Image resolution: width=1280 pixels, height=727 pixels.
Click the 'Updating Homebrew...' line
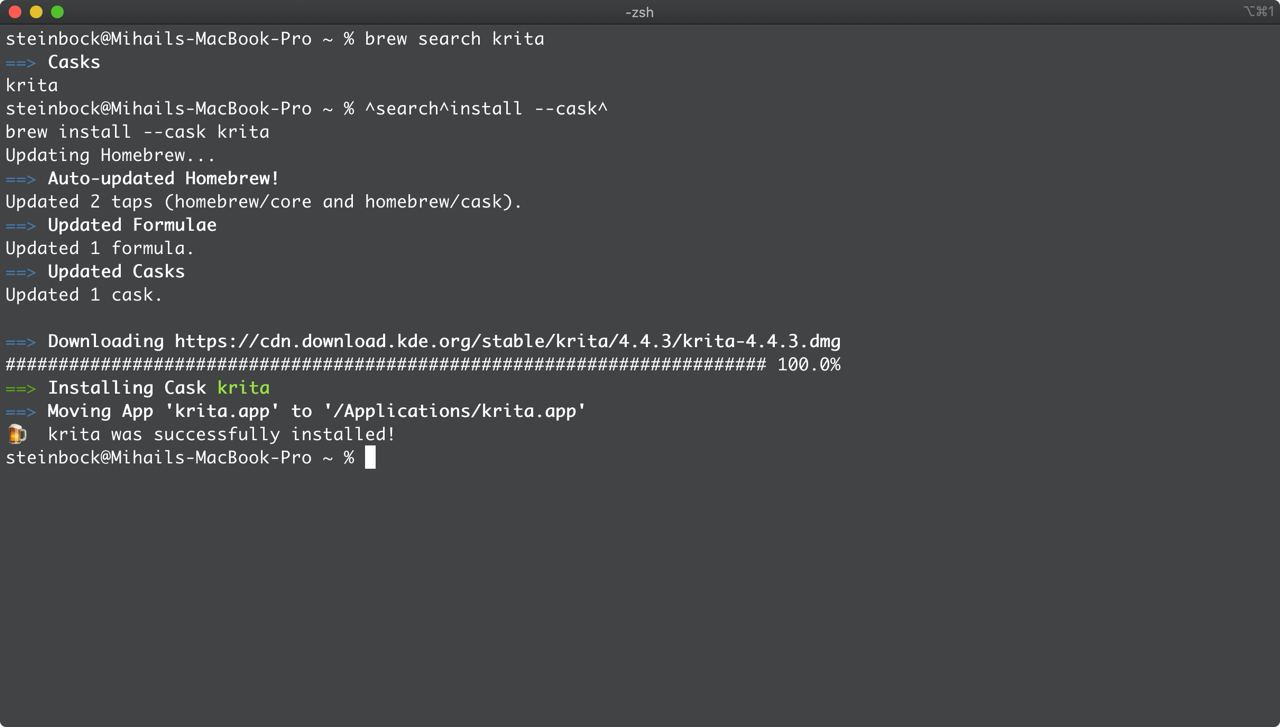pyautogui.click(x=110, y=155)
